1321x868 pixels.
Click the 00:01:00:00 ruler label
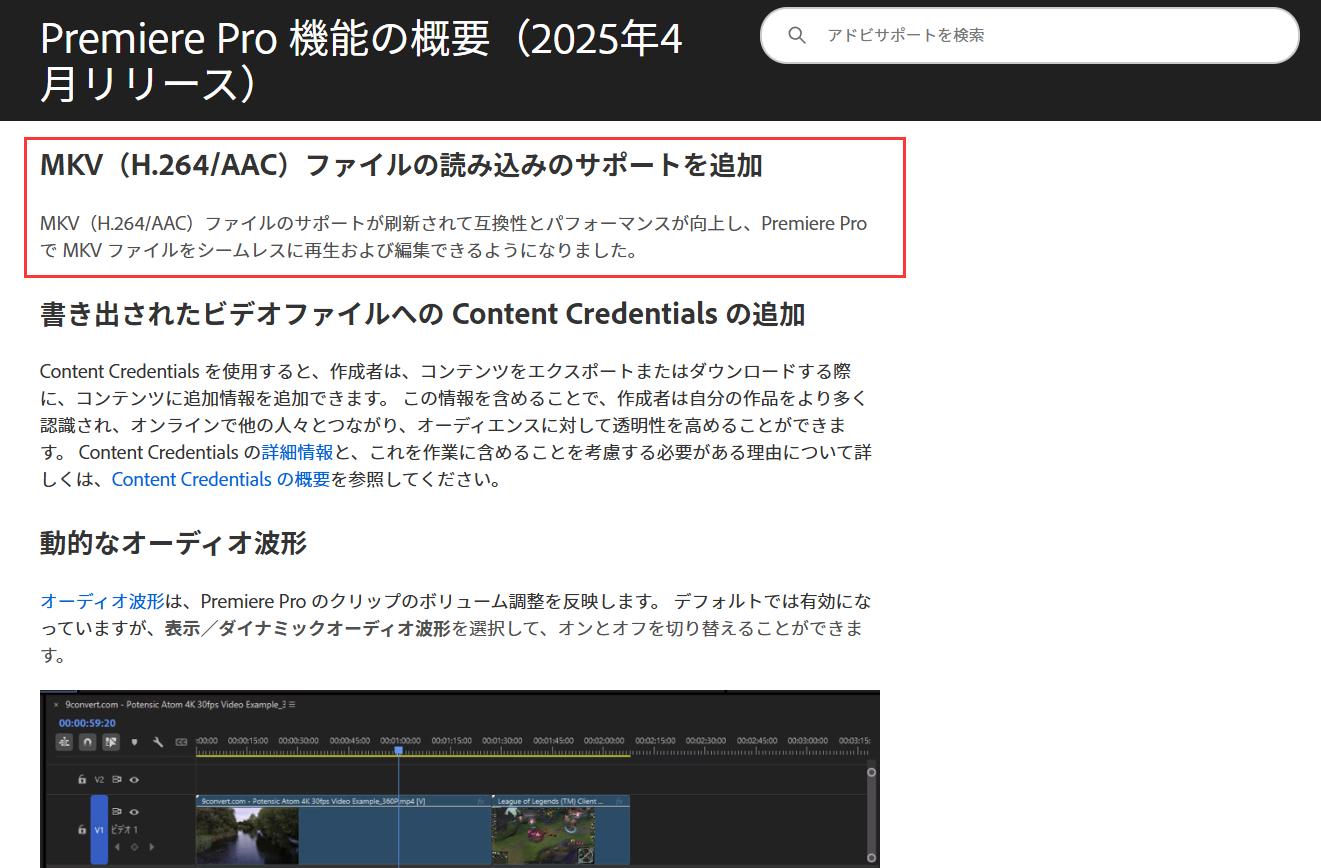[x=400, y=740]
